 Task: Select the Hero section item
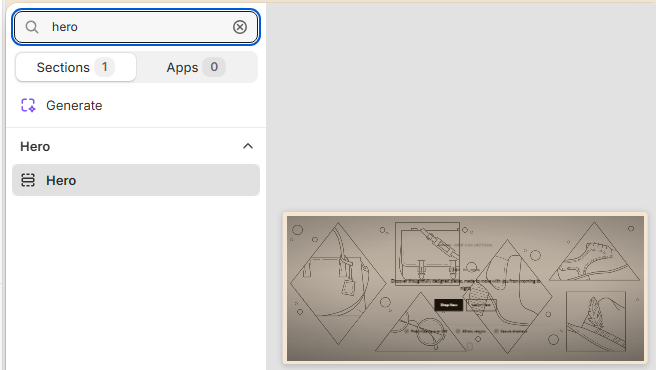click(x=136, y=180)
